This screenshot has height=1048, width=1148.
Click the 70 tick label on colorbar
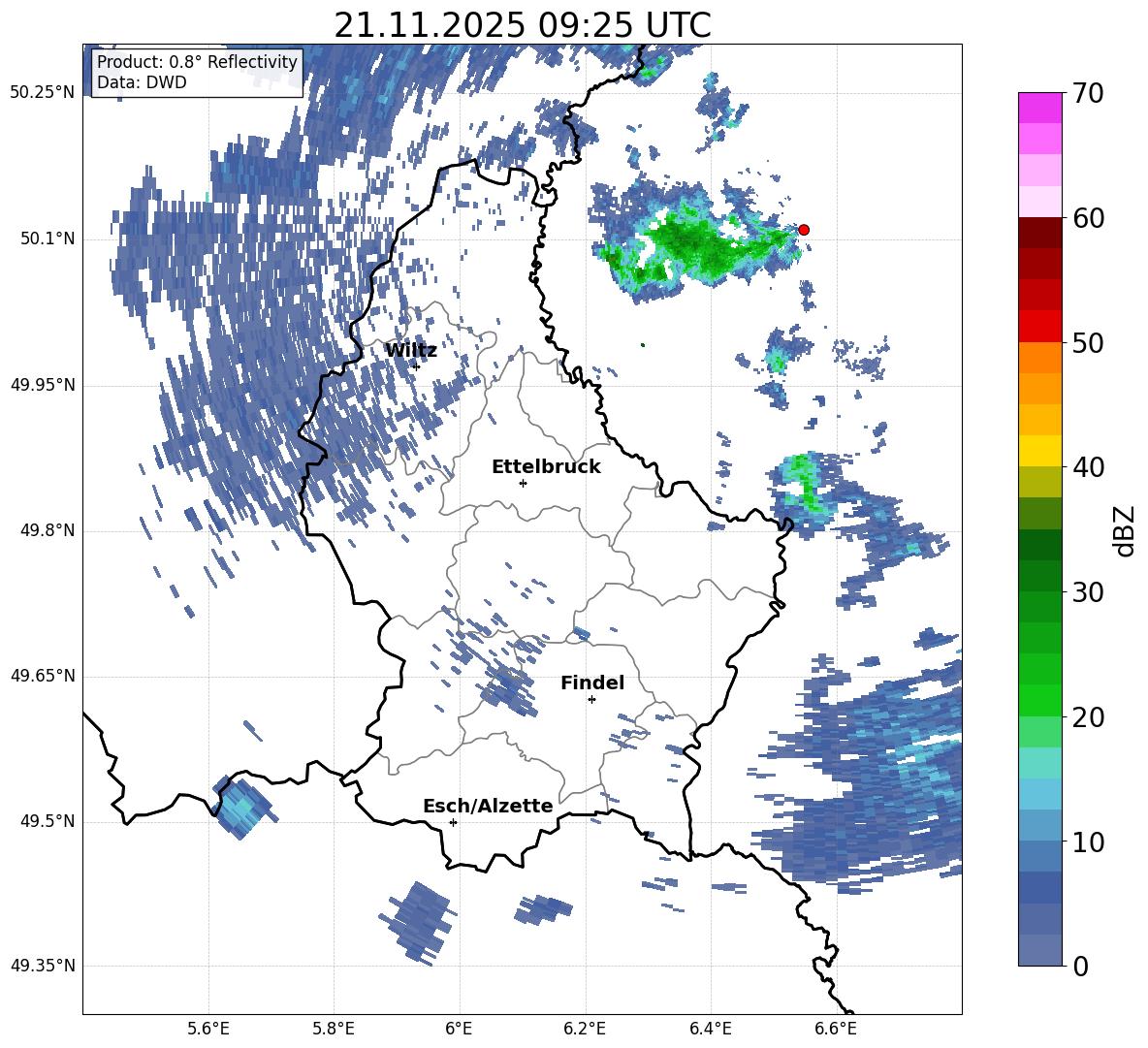pyautogui.click(x=1087, y=94)
